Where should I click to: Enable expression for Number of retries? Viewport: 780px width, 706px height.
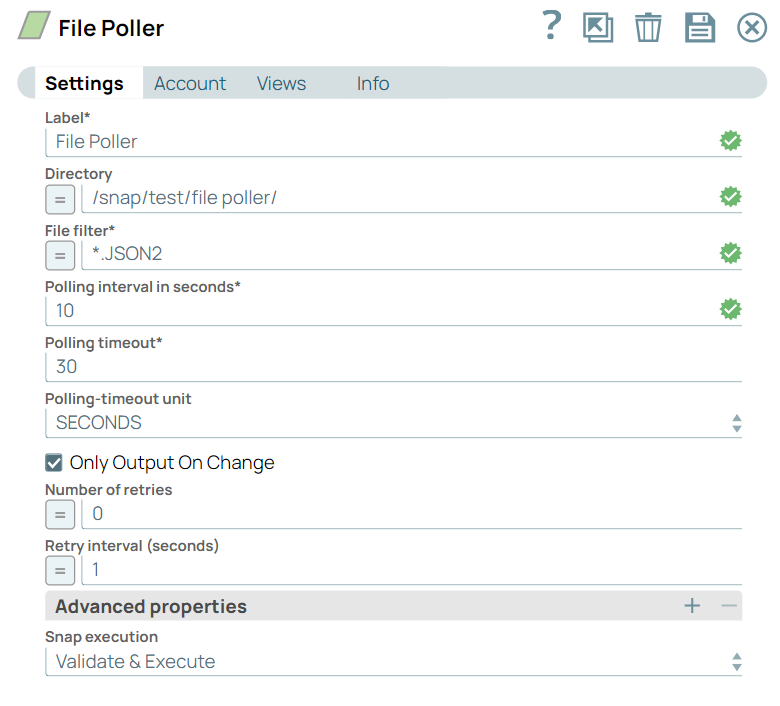tap(60, 515)
